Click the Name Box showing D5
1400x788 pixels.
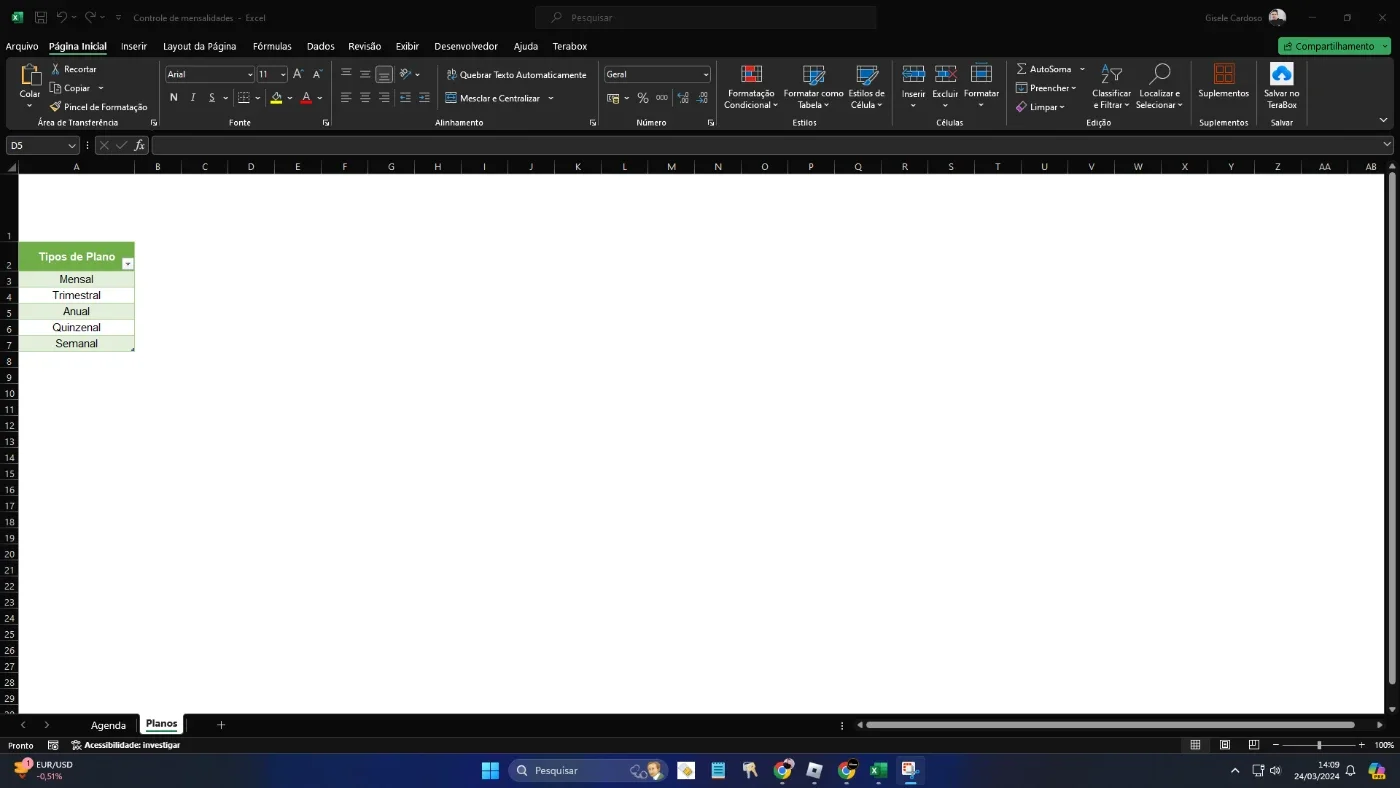click(43, 145)
